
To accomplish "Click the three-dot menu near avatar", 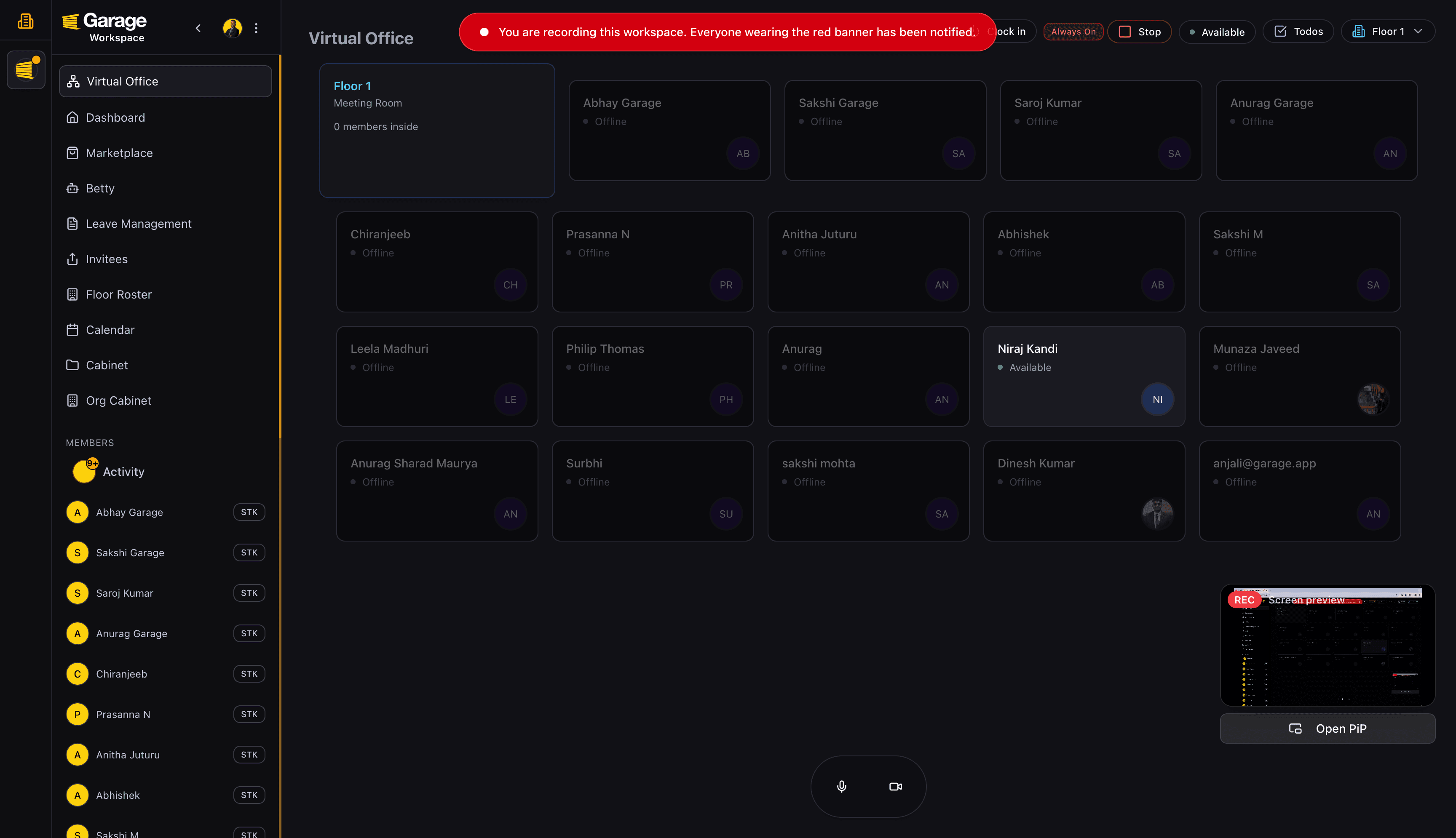I will coord(256,28).
